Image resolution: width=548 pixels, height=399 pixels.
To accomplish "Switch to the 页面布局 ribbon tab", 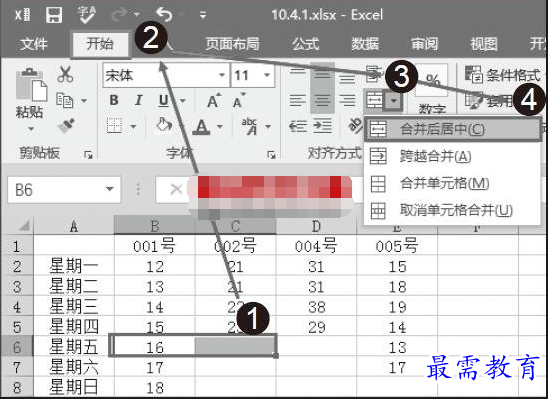I will 232,44.
